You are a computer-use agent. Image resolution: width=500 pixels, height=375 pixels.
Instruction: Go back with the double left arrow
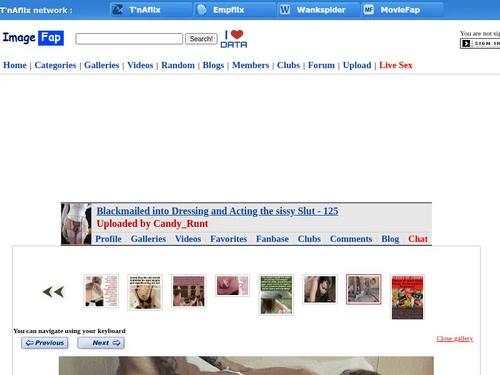[53, 292]
